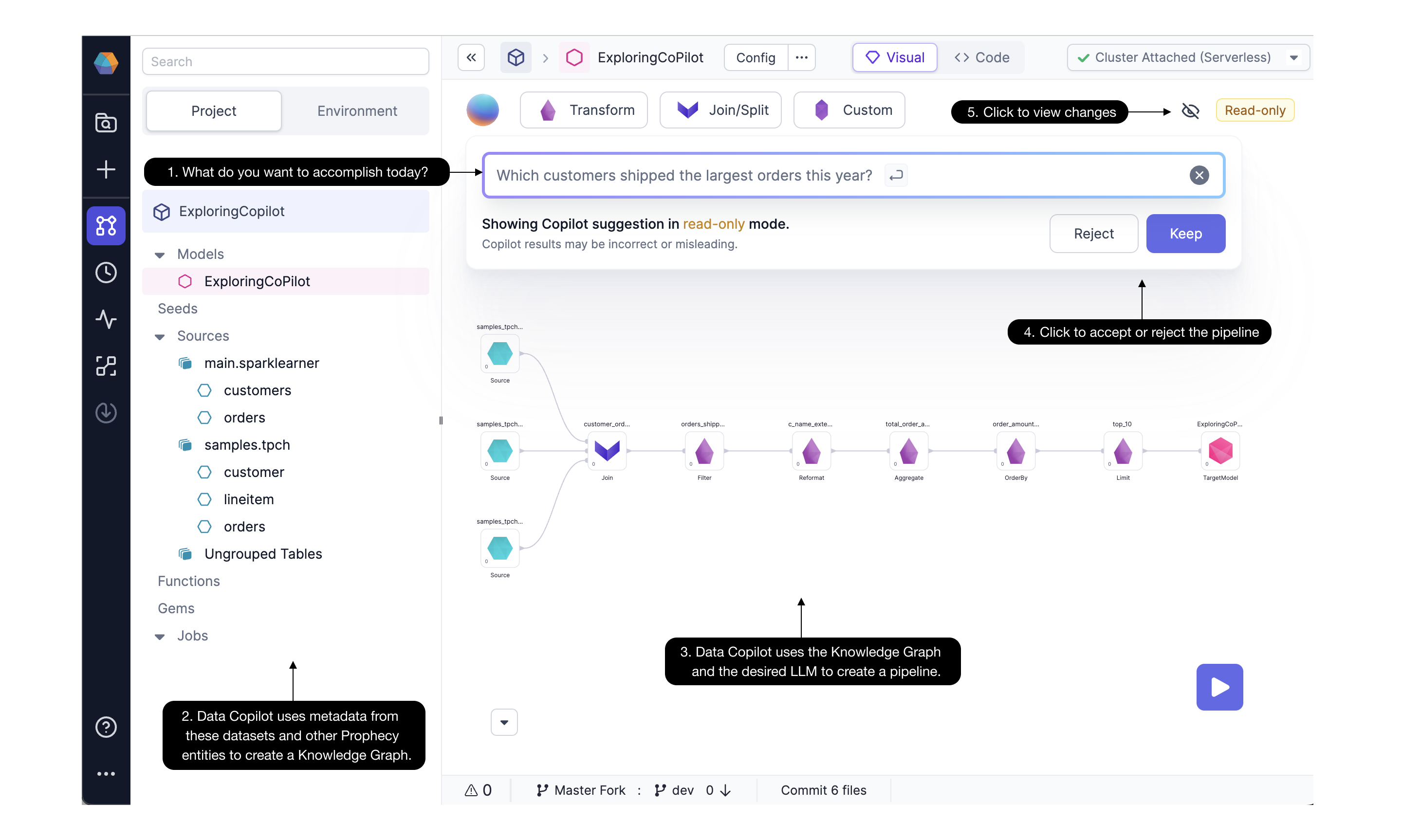1402x840 pixels.
Task: Open the activity pulse icon in sidebar
Action: click(106, 319)
